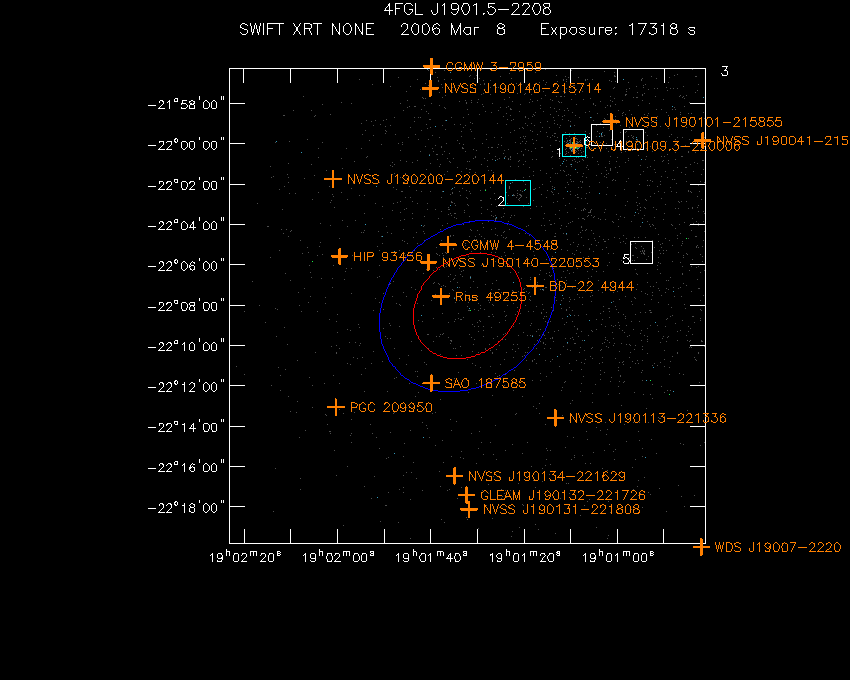850x680 pixels.
Task: Click the 'Exposure: 17318 s' text
Action: click(617, 29)
